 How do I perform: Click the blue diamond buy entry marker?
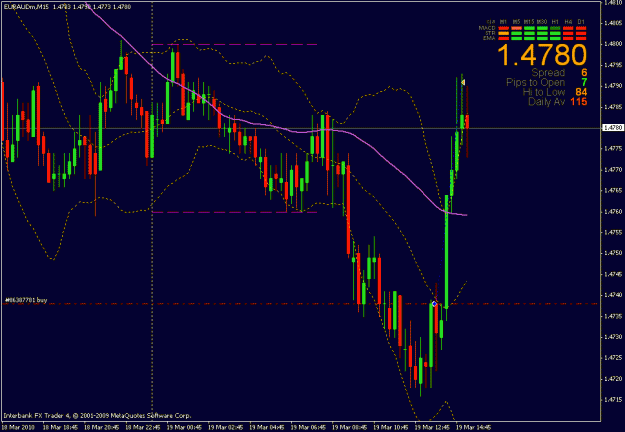(x=434, y=304)
